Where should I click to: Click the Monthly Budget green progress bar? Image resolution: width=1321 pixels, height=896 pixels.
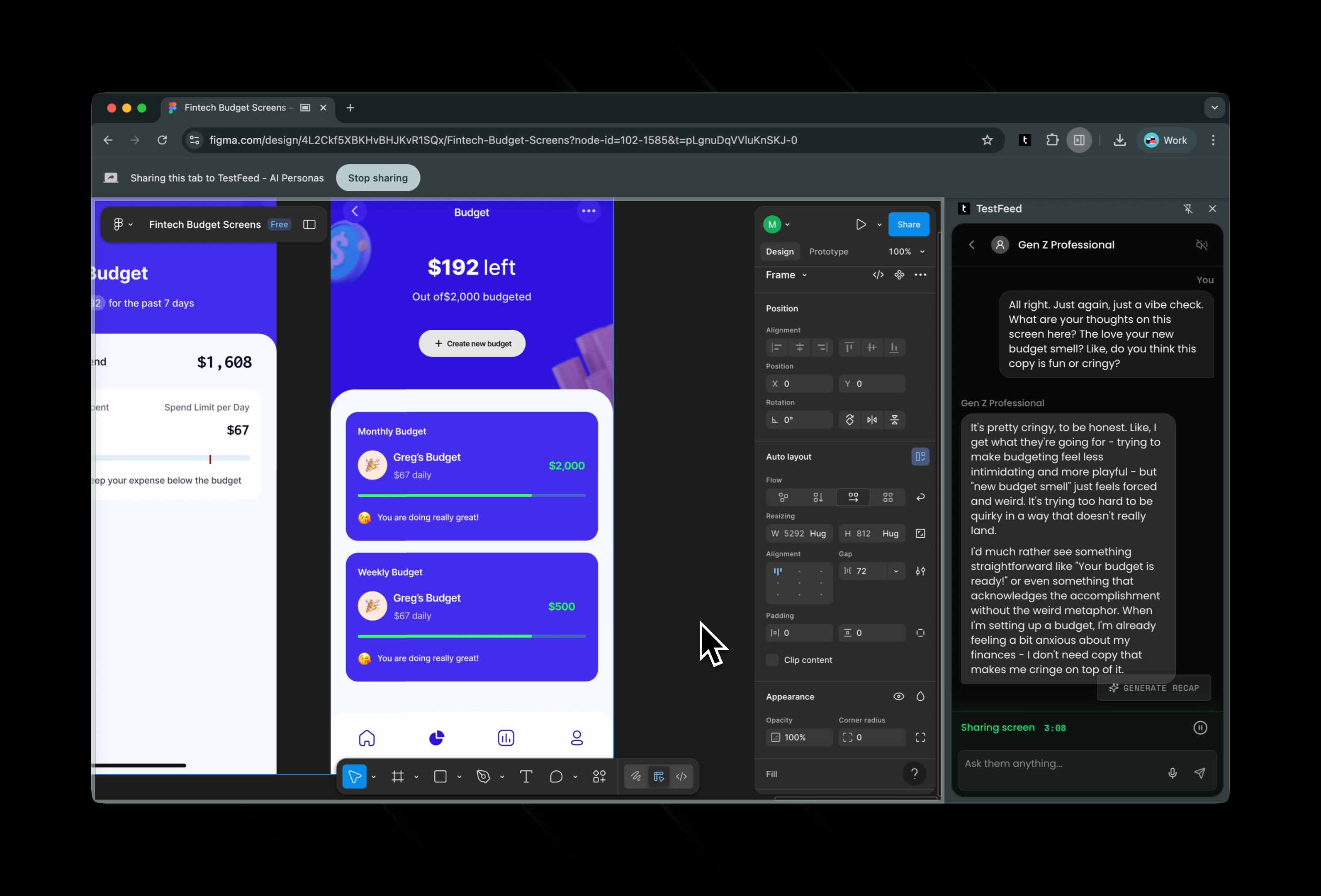[445, 496]
